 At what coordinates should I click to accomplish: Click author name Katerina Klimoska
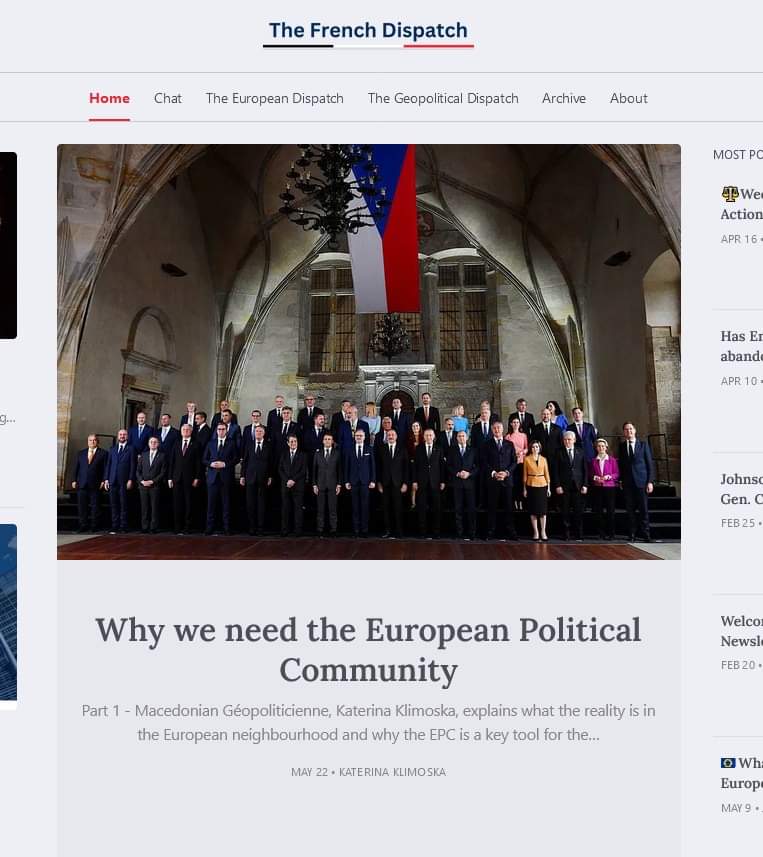pos(392,772)
